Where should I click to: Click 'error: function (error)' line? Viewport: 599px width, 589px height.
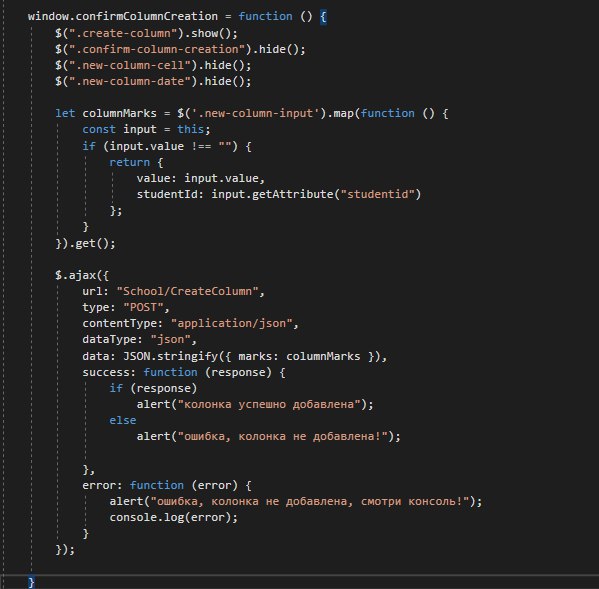coord(167,485)
